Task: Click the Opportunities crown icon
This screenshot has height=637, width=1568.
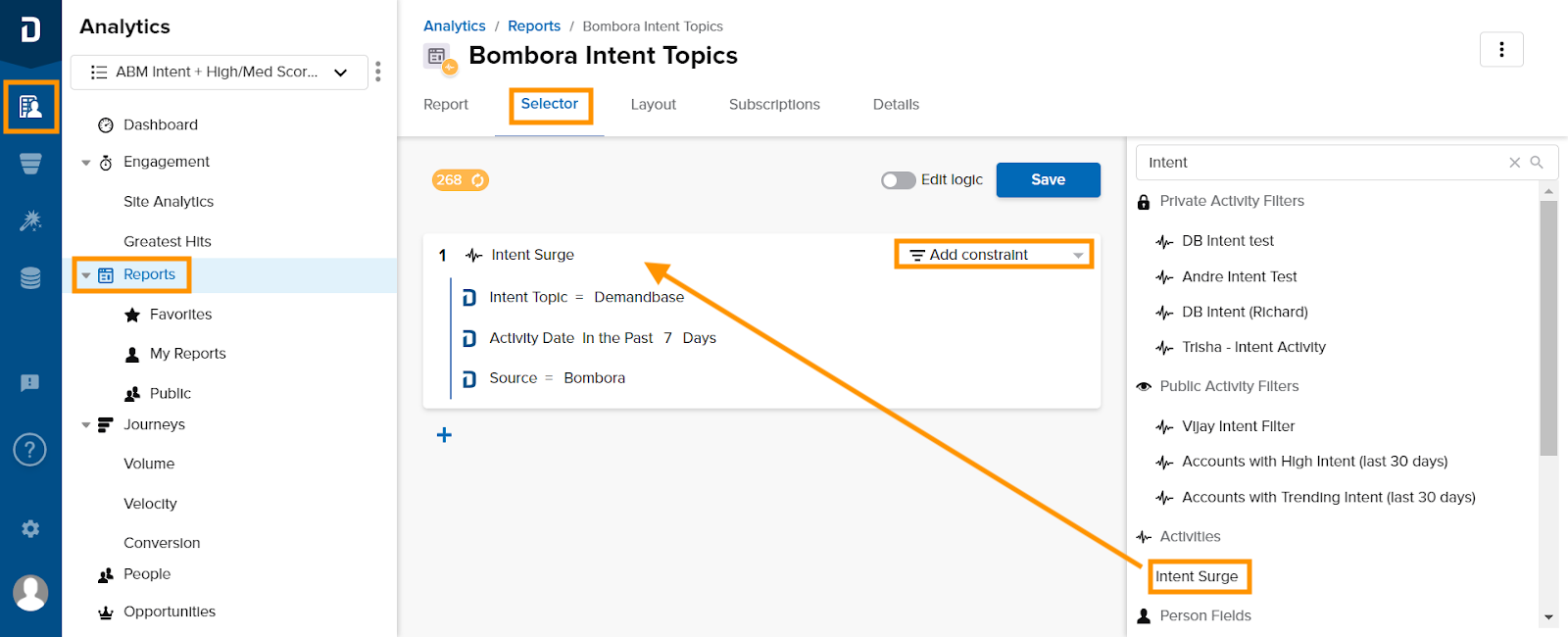Action: point(106,612)
